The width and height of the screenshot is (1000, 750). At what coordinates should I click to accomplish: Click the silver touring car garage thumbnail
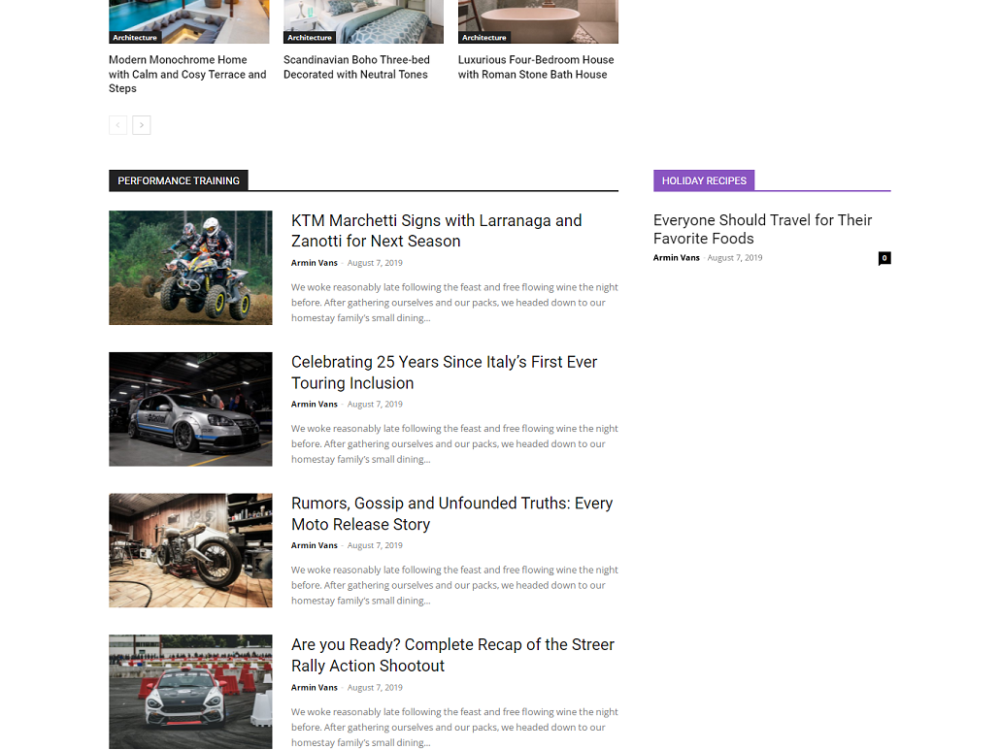coord(191,409)
